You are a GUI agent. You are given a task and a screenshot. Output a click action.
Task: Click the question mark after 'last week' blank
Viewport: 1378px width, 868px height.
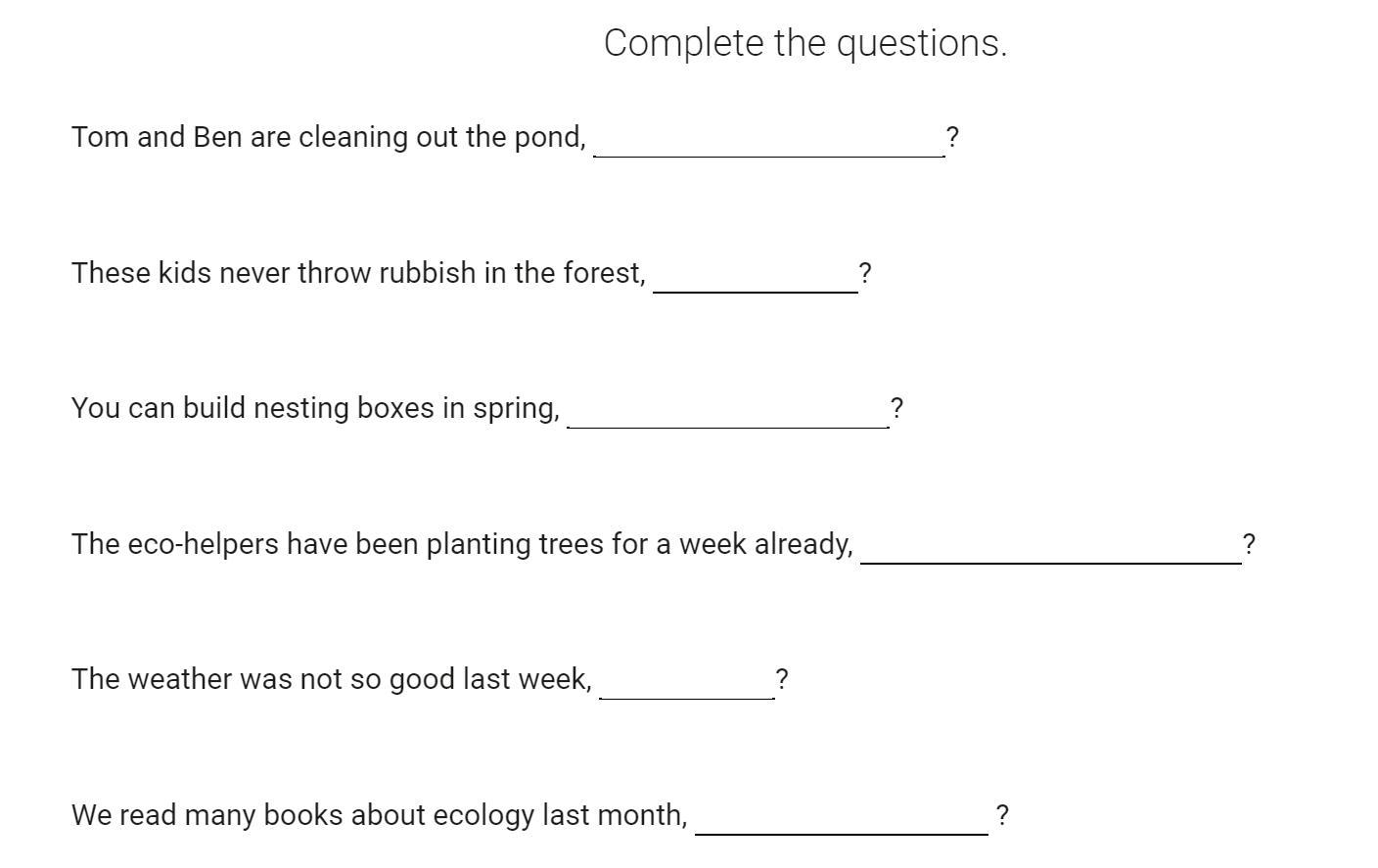[x=782, y=679]
